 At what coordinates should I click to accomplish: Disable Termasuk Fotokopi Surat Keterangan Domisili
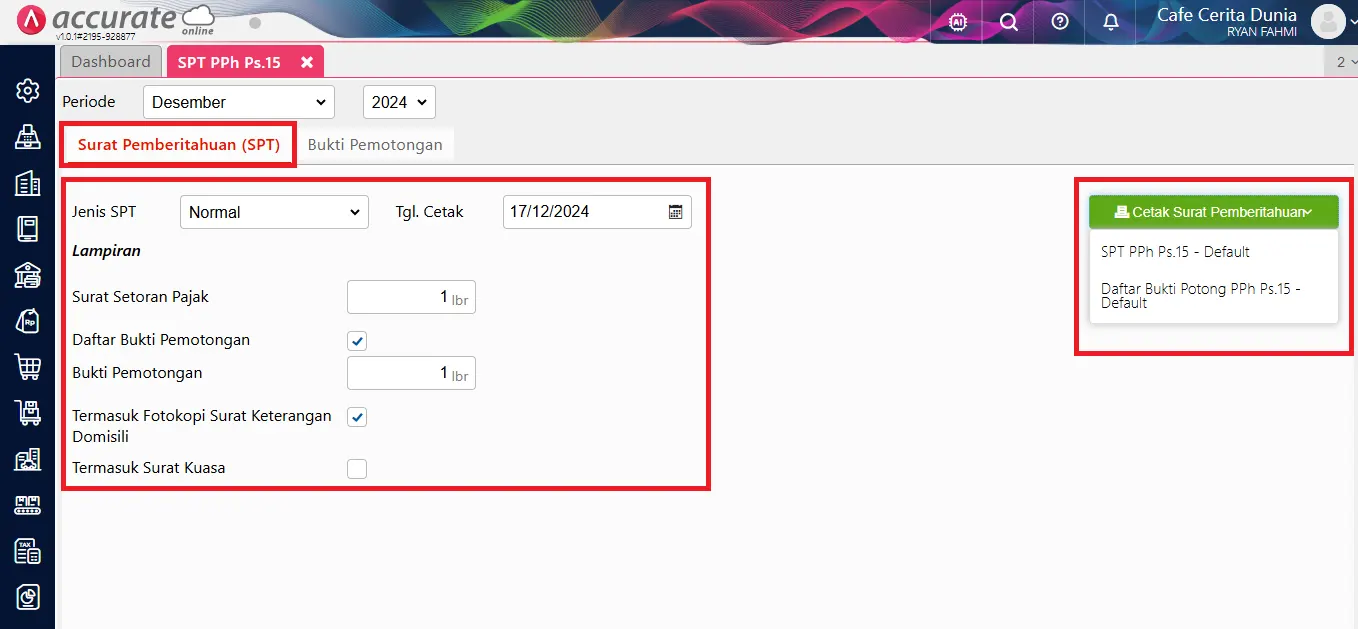pyautogui.click(x=357, y=417)
